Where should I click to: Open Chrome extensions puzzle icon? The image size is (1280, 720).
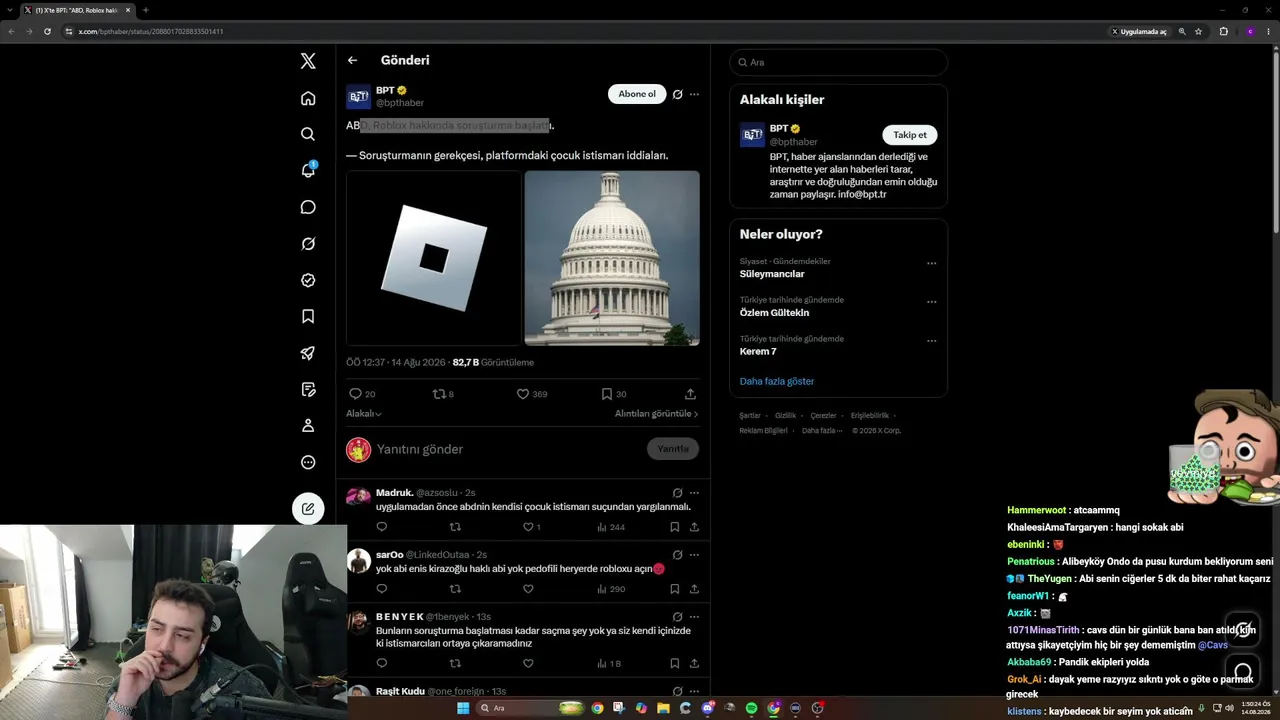point(1223,31)
